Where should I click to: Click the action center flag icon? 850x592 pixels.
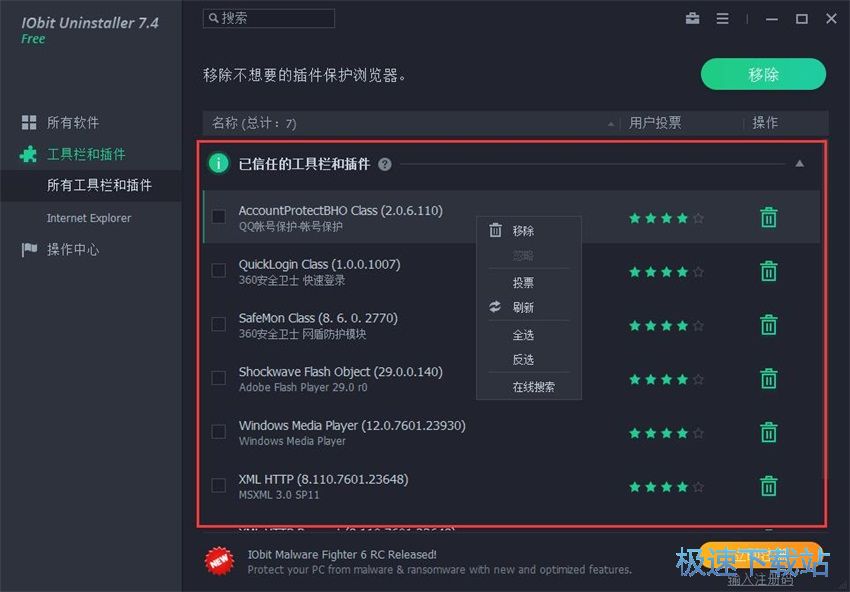tap(29, 249)
